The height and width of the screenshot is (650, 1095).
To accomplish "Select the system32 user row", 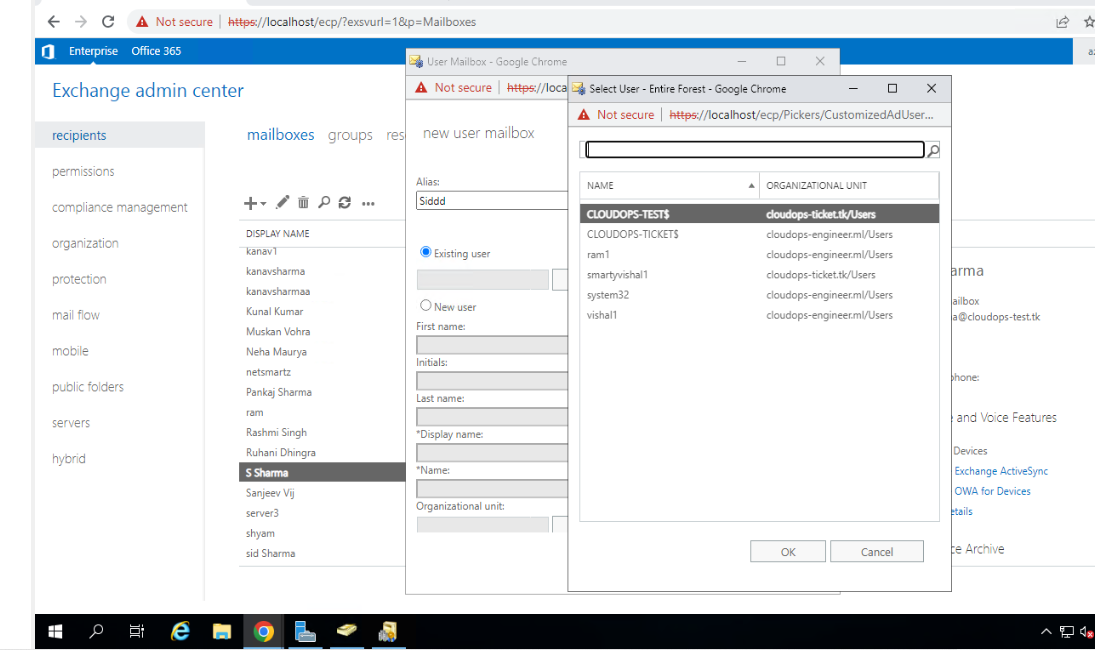I will click(759, 295).
